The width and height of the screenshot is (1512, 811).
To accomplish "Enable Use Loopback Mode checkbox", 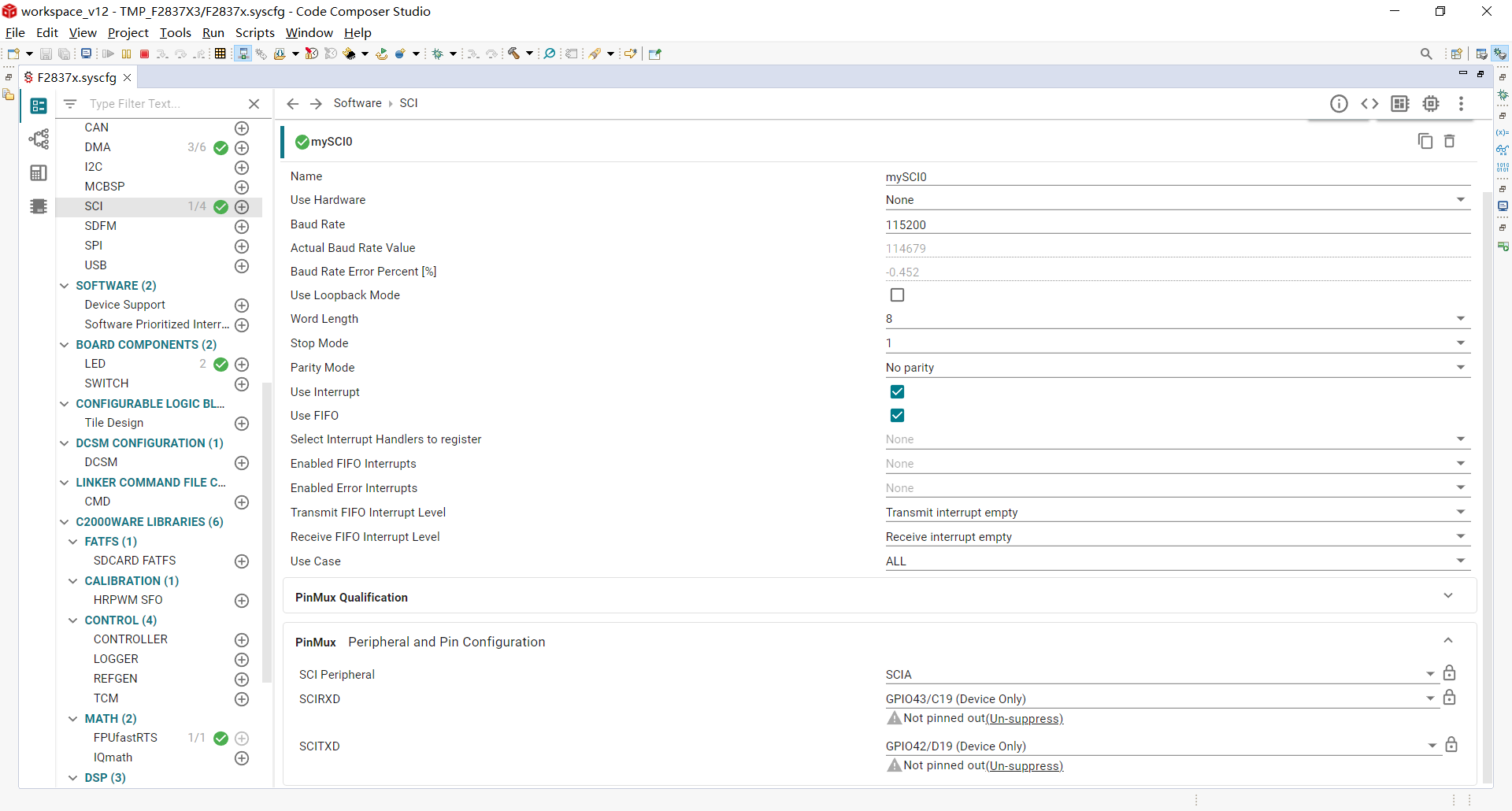I will (897, 295).
